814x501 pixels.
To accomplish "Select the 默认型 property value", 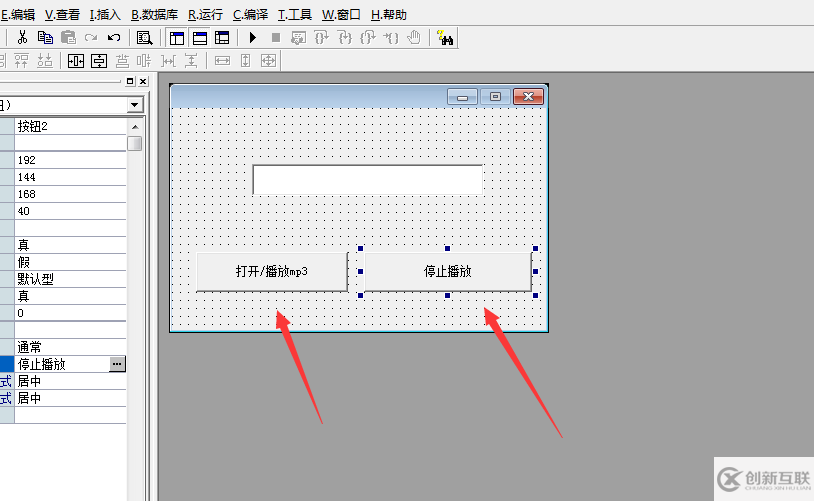I will (70, 279).
